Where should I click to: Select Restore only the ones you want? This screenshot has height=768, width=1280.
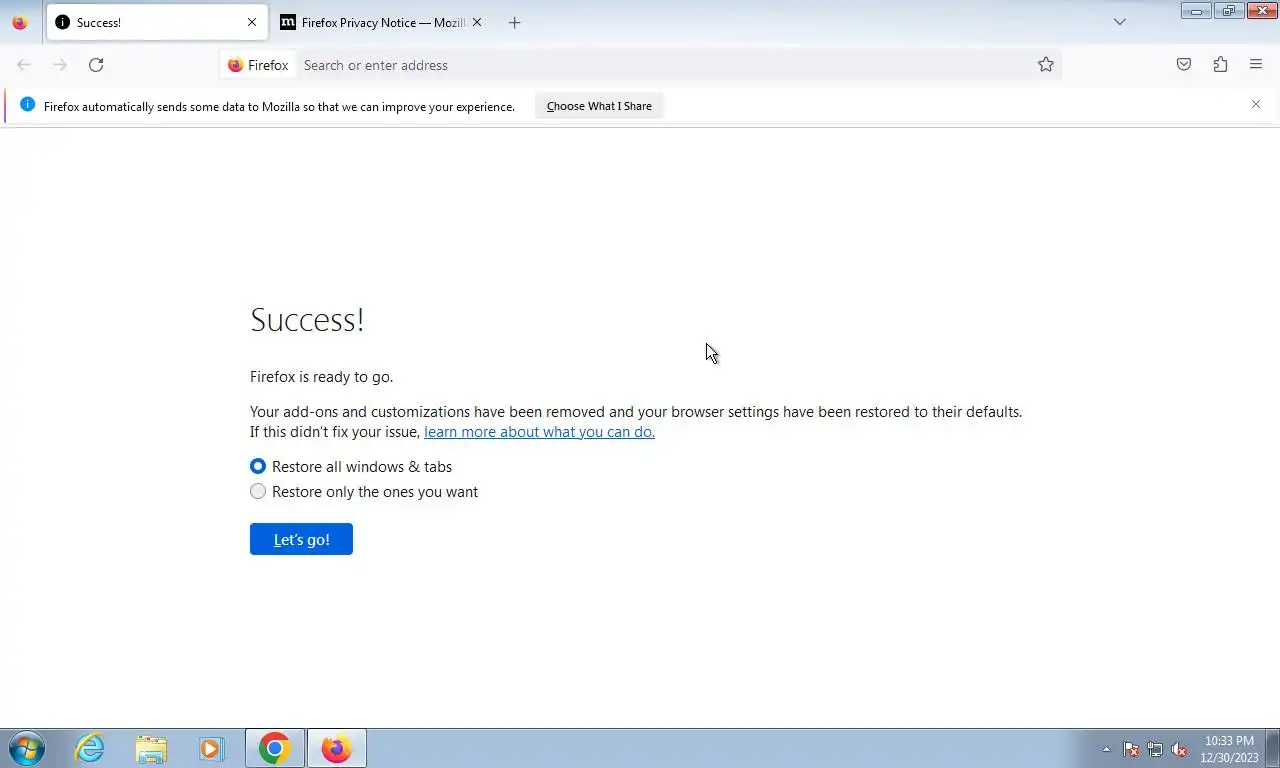coord(258,491)
